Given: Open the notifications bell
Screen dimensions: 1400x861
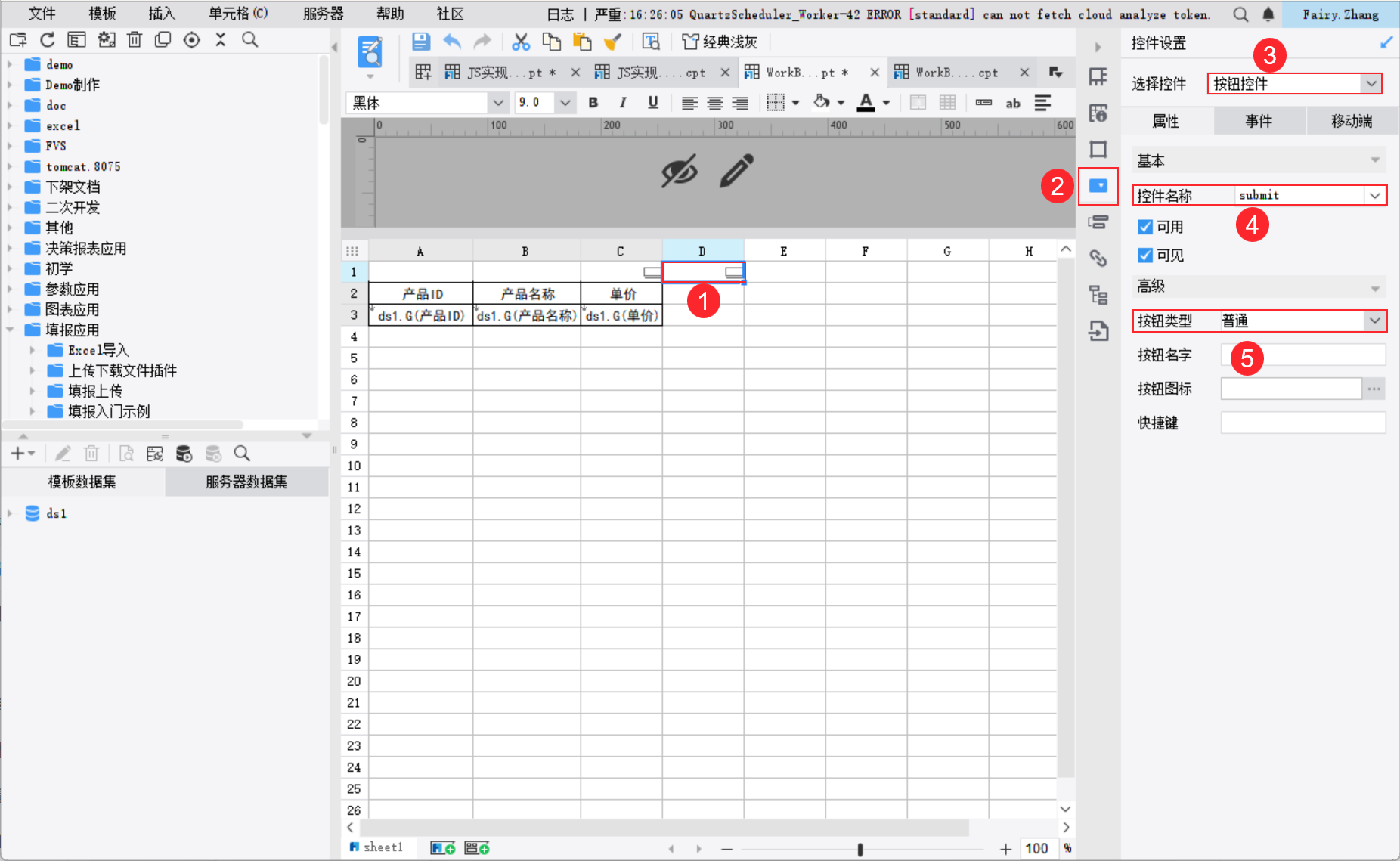Looking at the screenshot, I should 1268,14.
